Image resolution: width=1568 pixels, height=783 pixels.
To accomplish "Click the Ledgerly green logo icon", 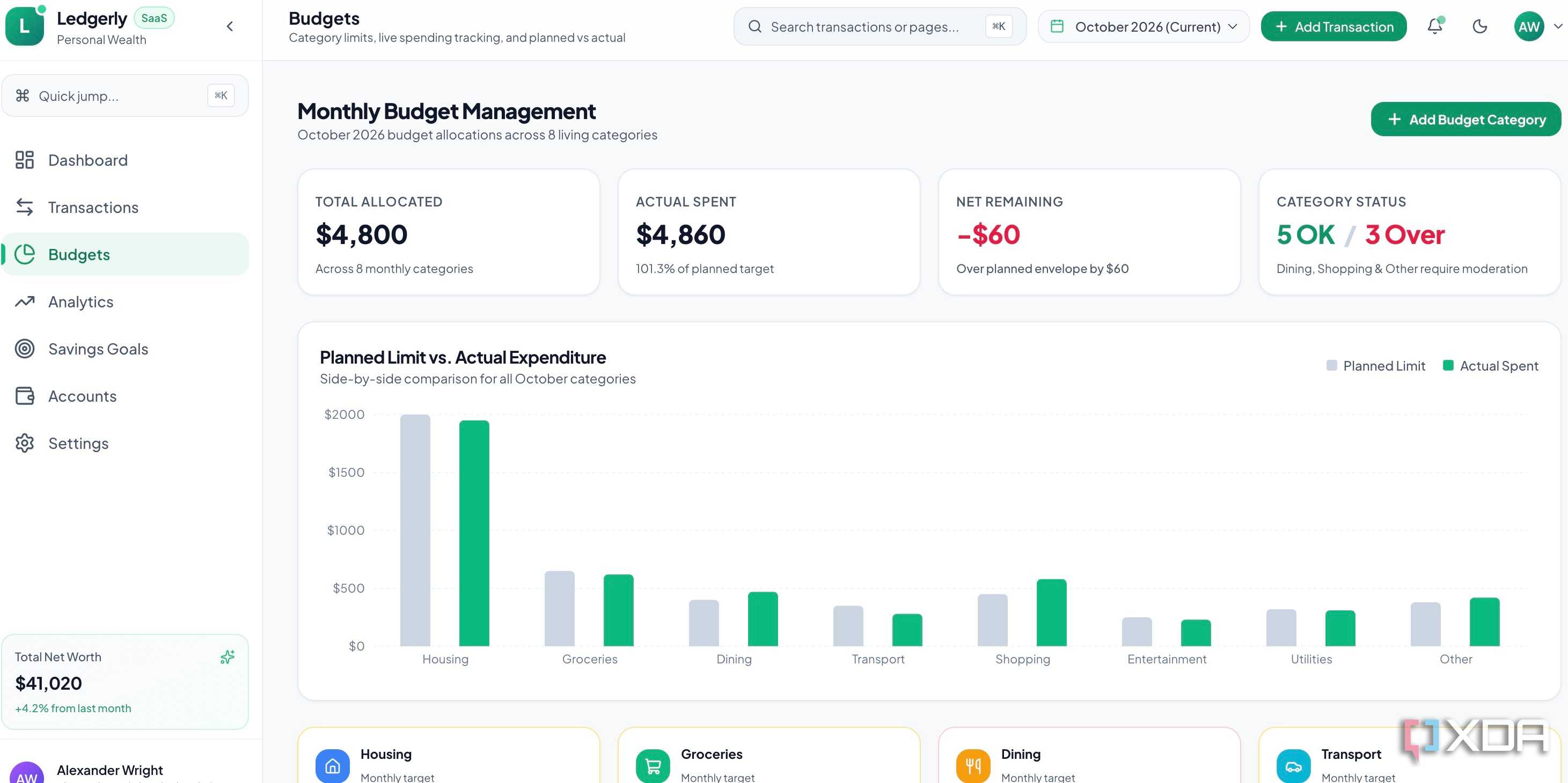I will pyautogui.click(x=24, y=26).
